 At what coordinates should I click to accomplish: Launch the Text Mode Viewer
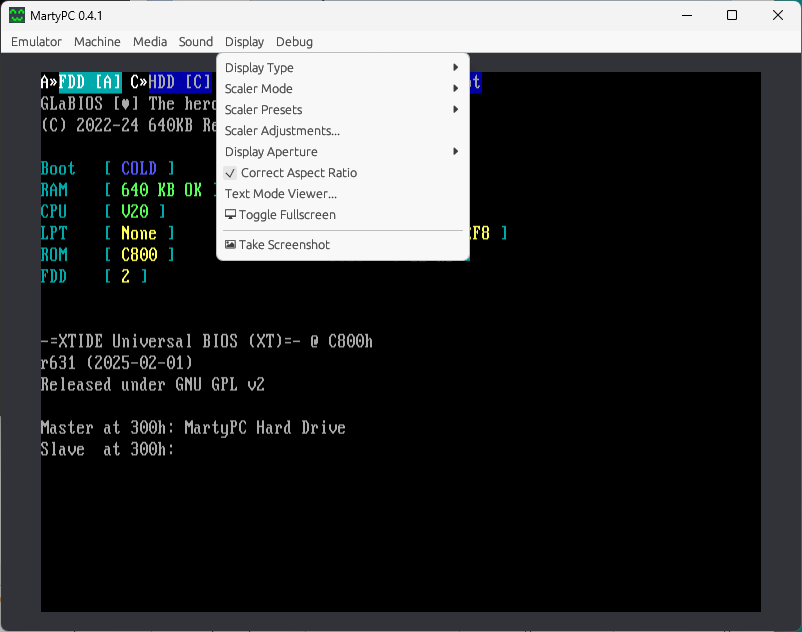(x=281, y=194)
